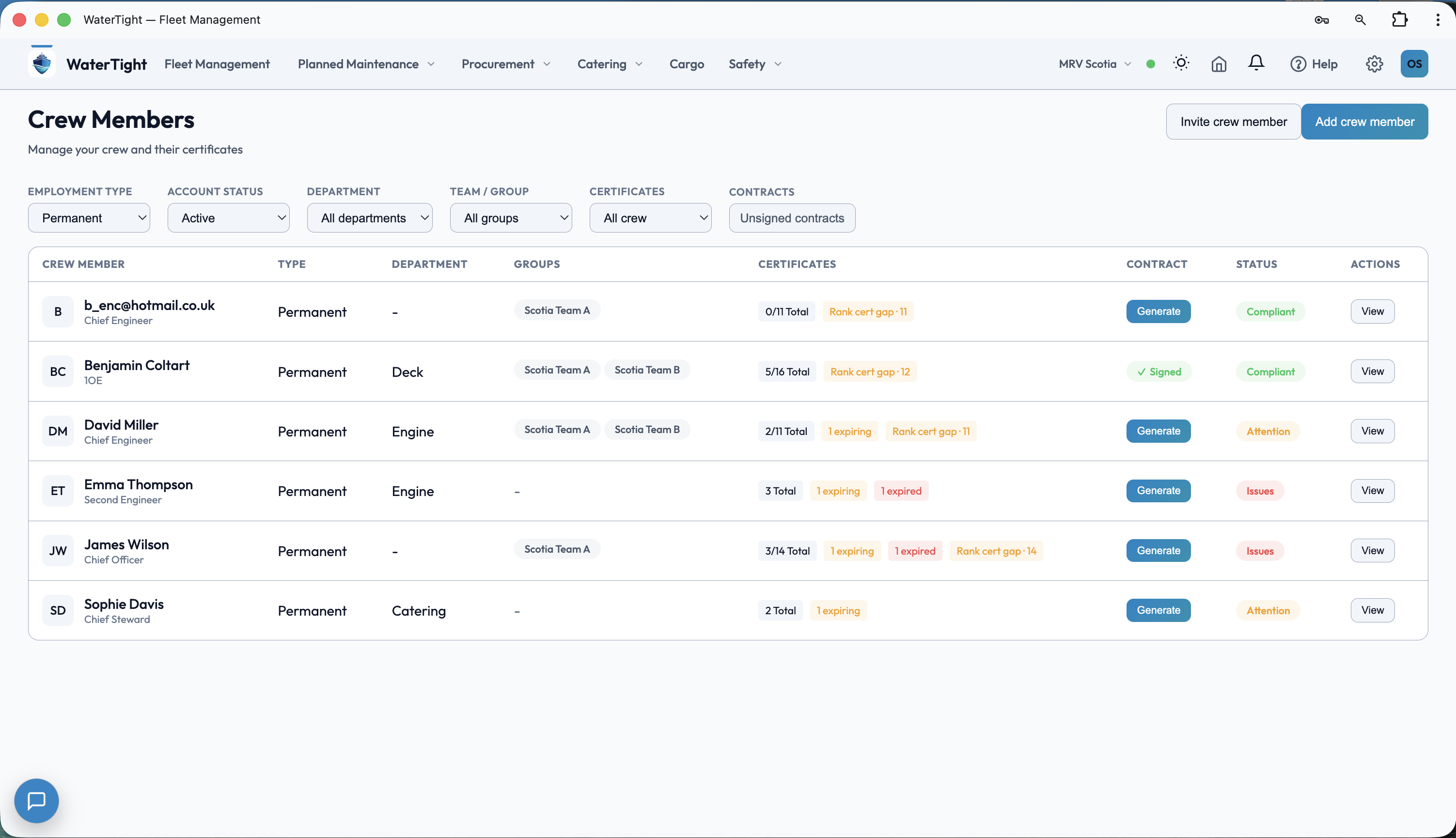The image size is (1456, 838).
Task: Open the All departments dropdown
Action: (370, 218)
